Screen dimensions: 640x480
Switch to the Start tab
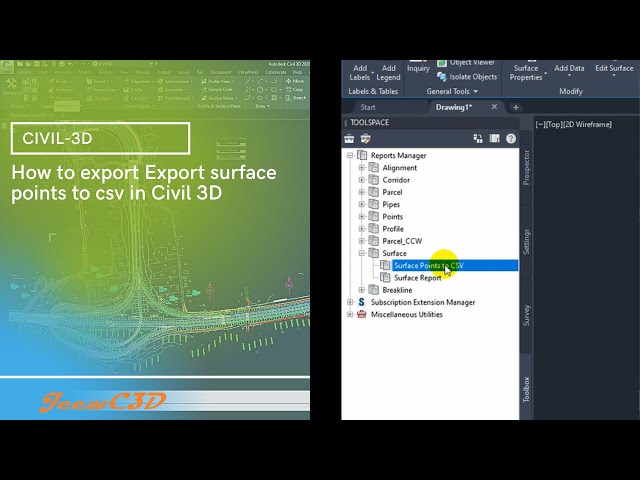(368, 107)
